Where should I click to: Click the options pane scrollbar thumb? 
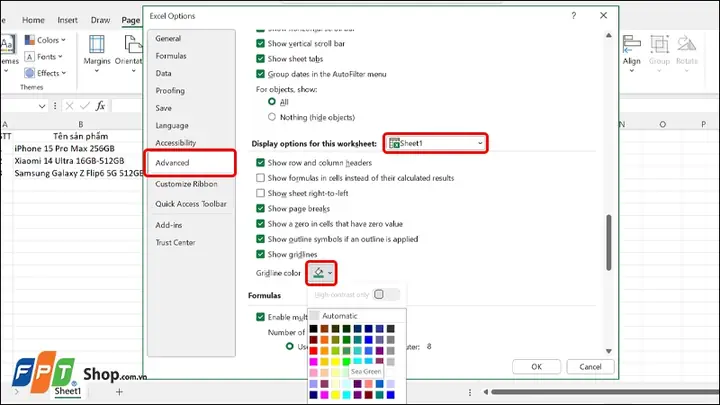[x=608, y=242]
